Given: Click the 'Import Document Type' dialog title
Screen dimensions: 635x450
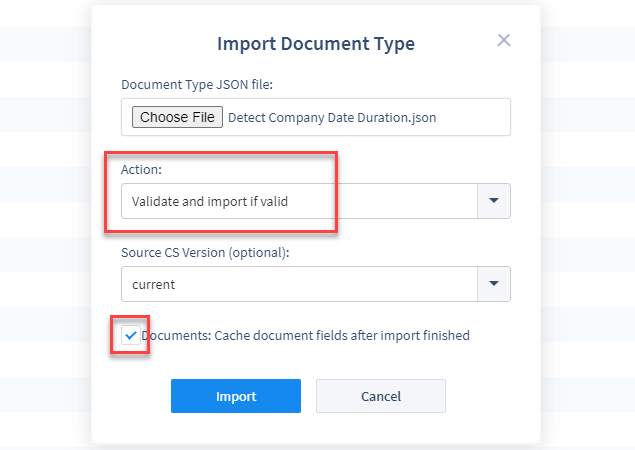Looking at the screenshot, I should coord(316,43).
